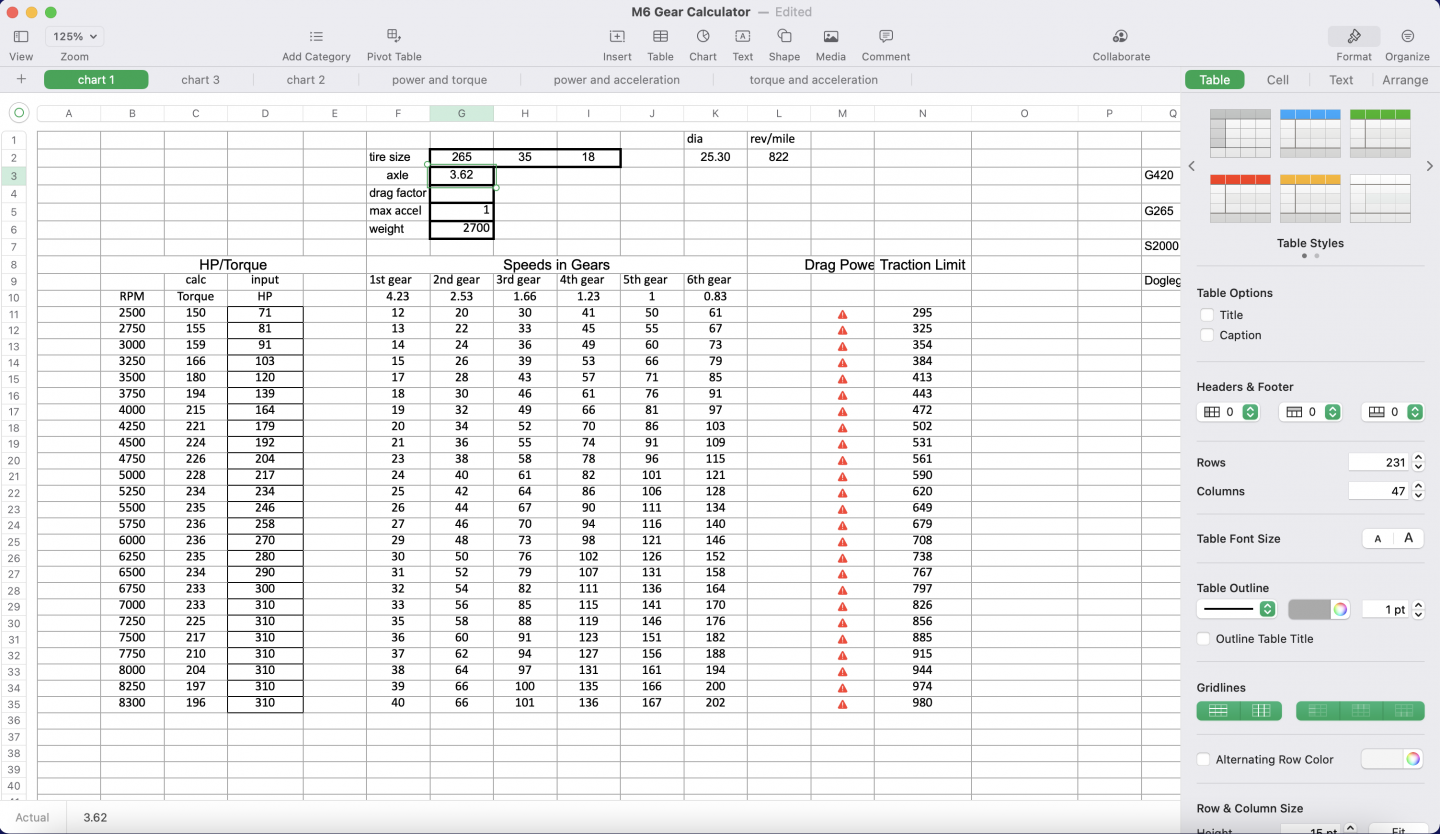Insert a Chart from the toolbar
Viewport: 1440px width, 834px height.
point(703,37)
